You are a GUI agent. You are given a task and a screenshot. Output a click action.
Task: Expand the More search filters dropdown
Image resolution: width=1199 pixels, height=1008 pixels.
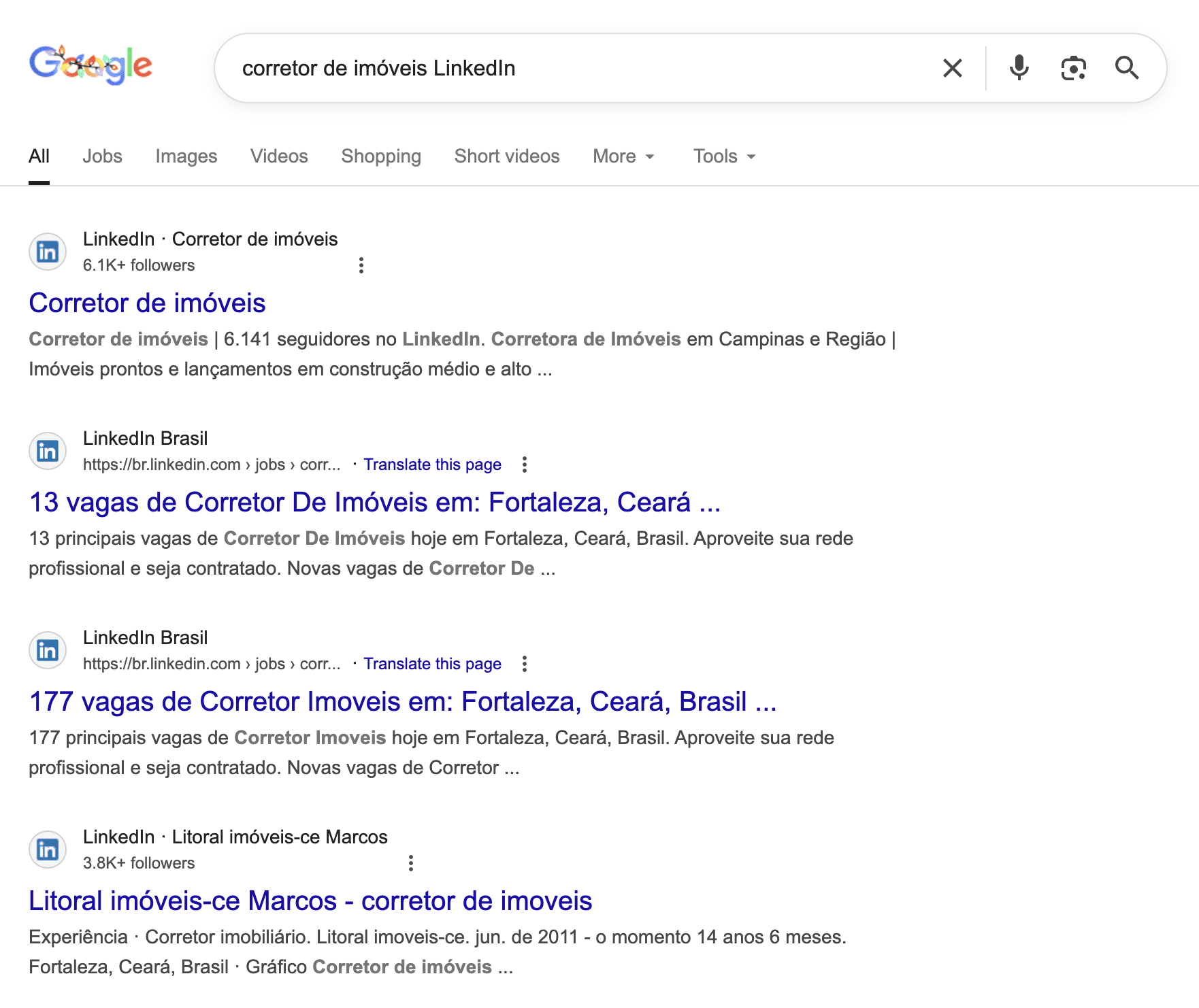click(x=623, y=156)
